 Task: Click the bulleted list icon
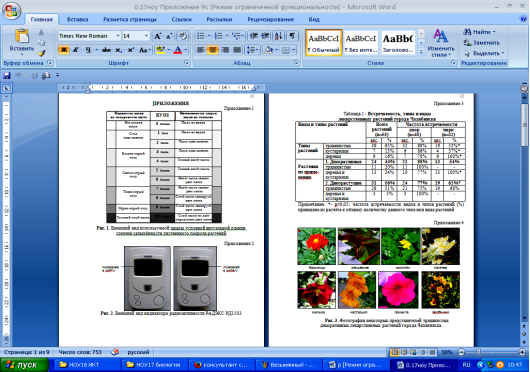tap(201, 36)
